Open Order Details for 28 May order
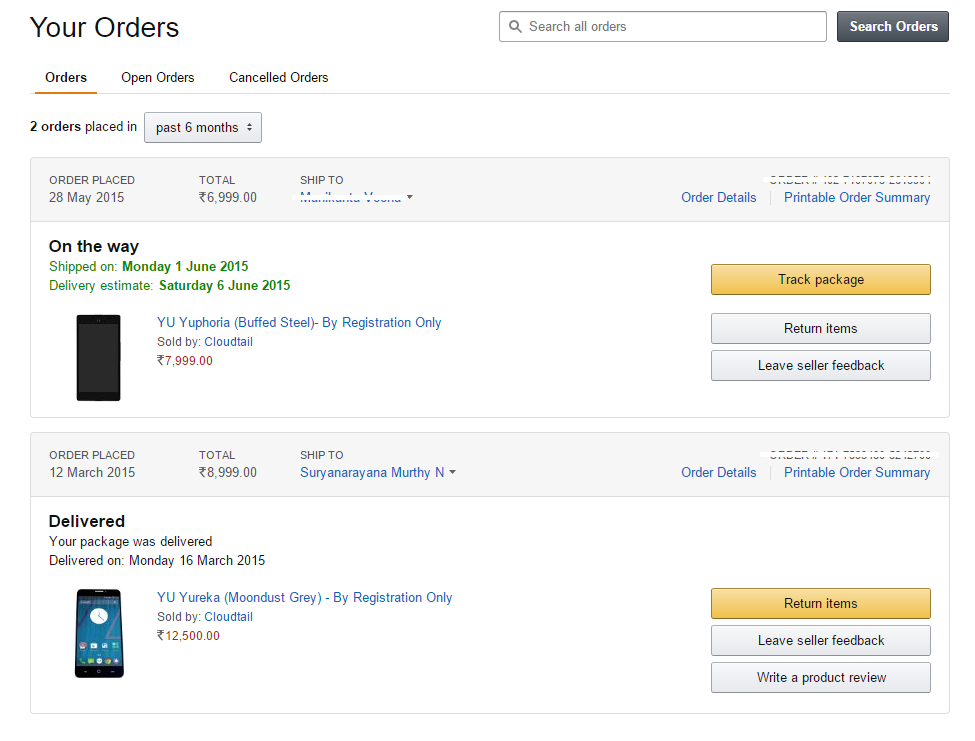The height and width of the screenshot is (741, 975). [x=719, y=198]
